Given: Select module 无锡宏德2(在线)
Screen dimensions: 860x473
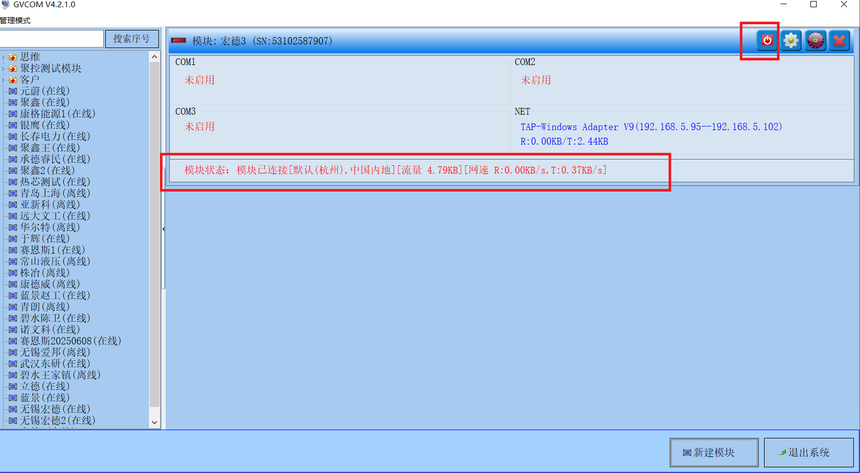Looking at the screenshot, I should (58, 420).
